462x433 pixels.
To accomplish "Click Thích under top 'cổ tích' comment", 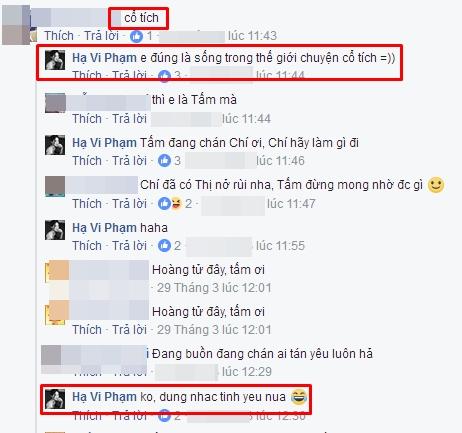I will pyautogui.click(x=59, y=36).
